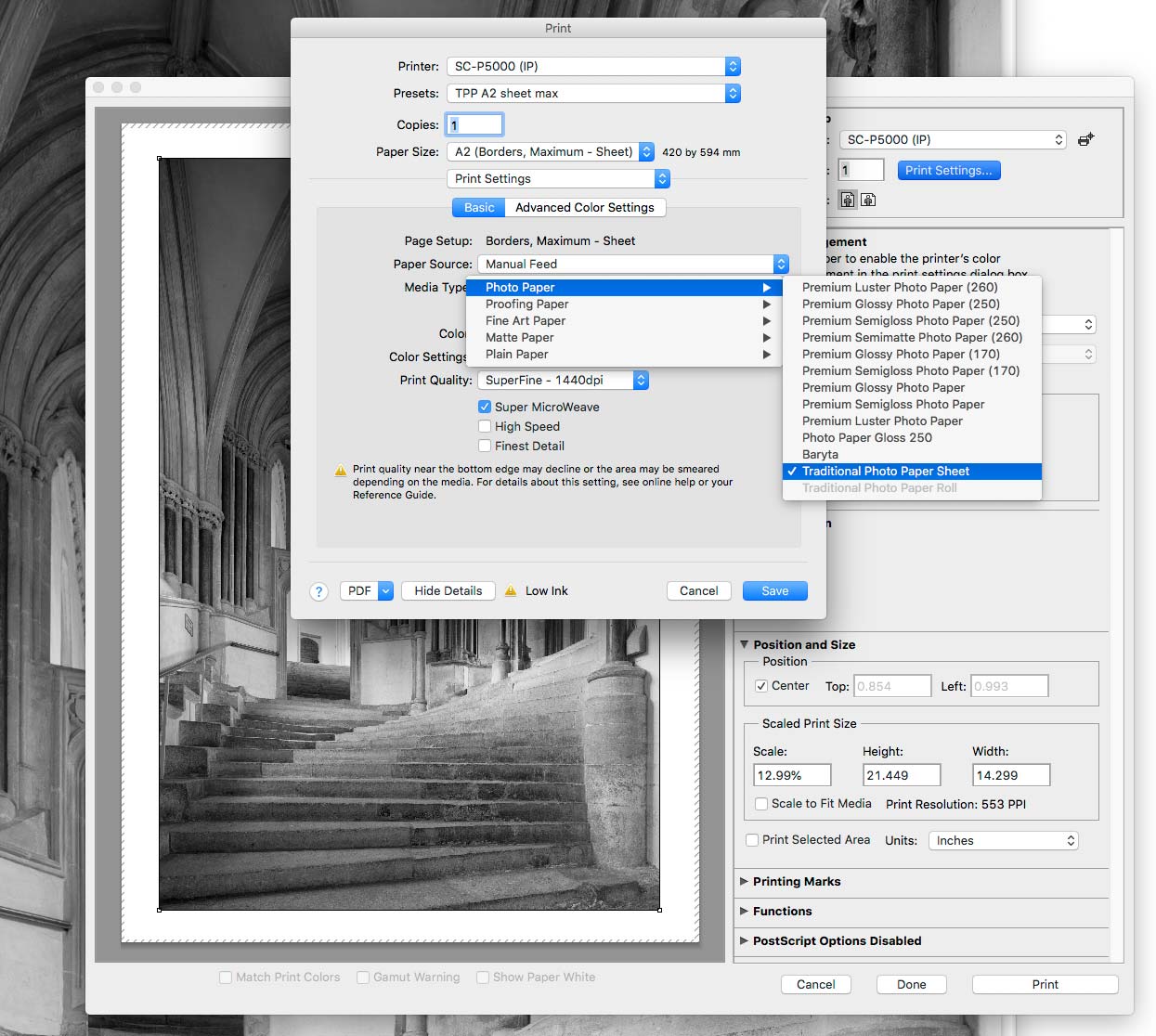The height and width of the screenshot is (1036, 1156).
Task: Click Cancel in the Print dialog
Action: pyautogui.click(x=699, y=591)
